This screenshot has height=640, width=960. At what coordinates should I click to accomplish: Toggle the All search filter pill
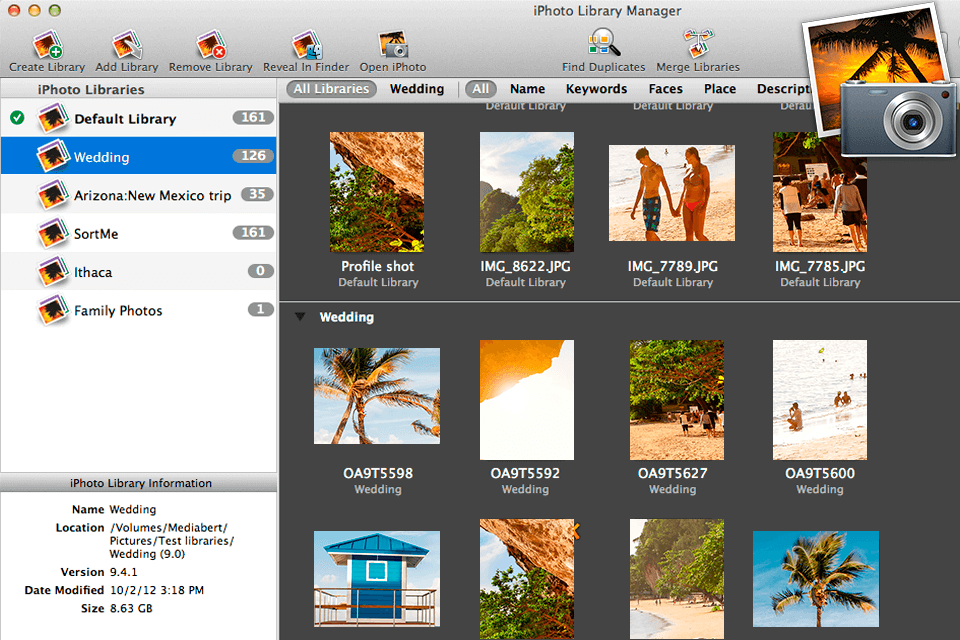[x=481, y=89]
